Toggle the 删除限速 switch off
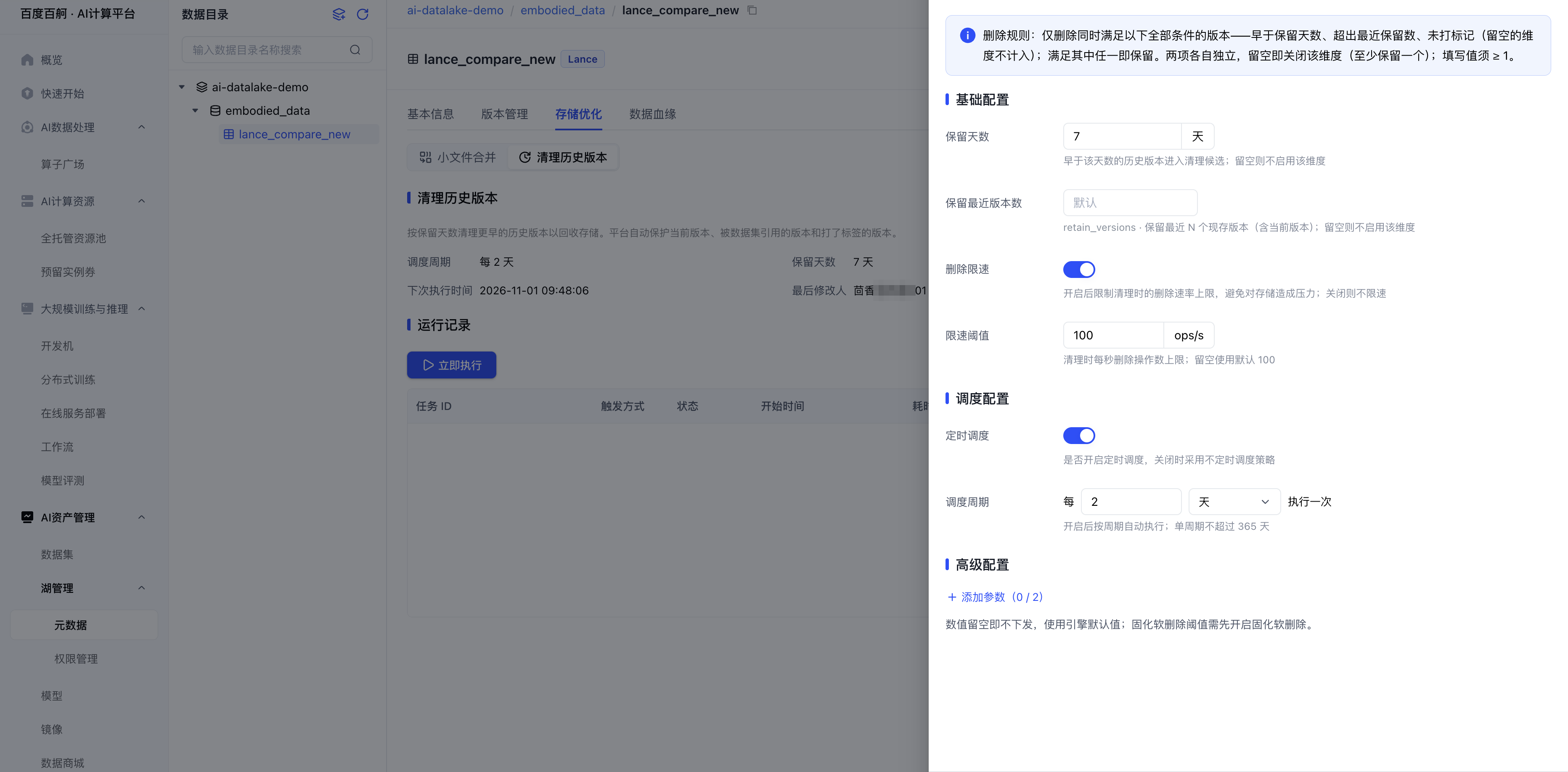This screenshot has width=1568, height=772. tap(1078, 269)
